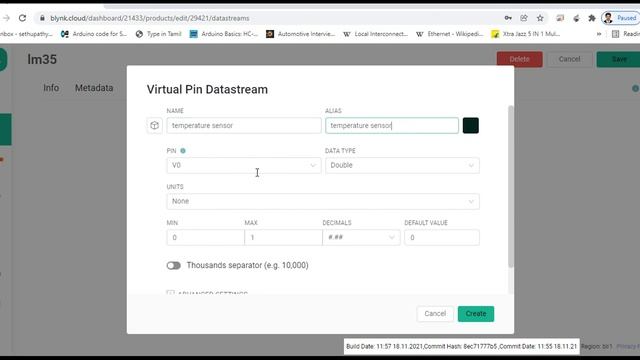Open the Data Type Double dropdown
This screenshot has height=360, width=640.
click(x=402, y=165)
